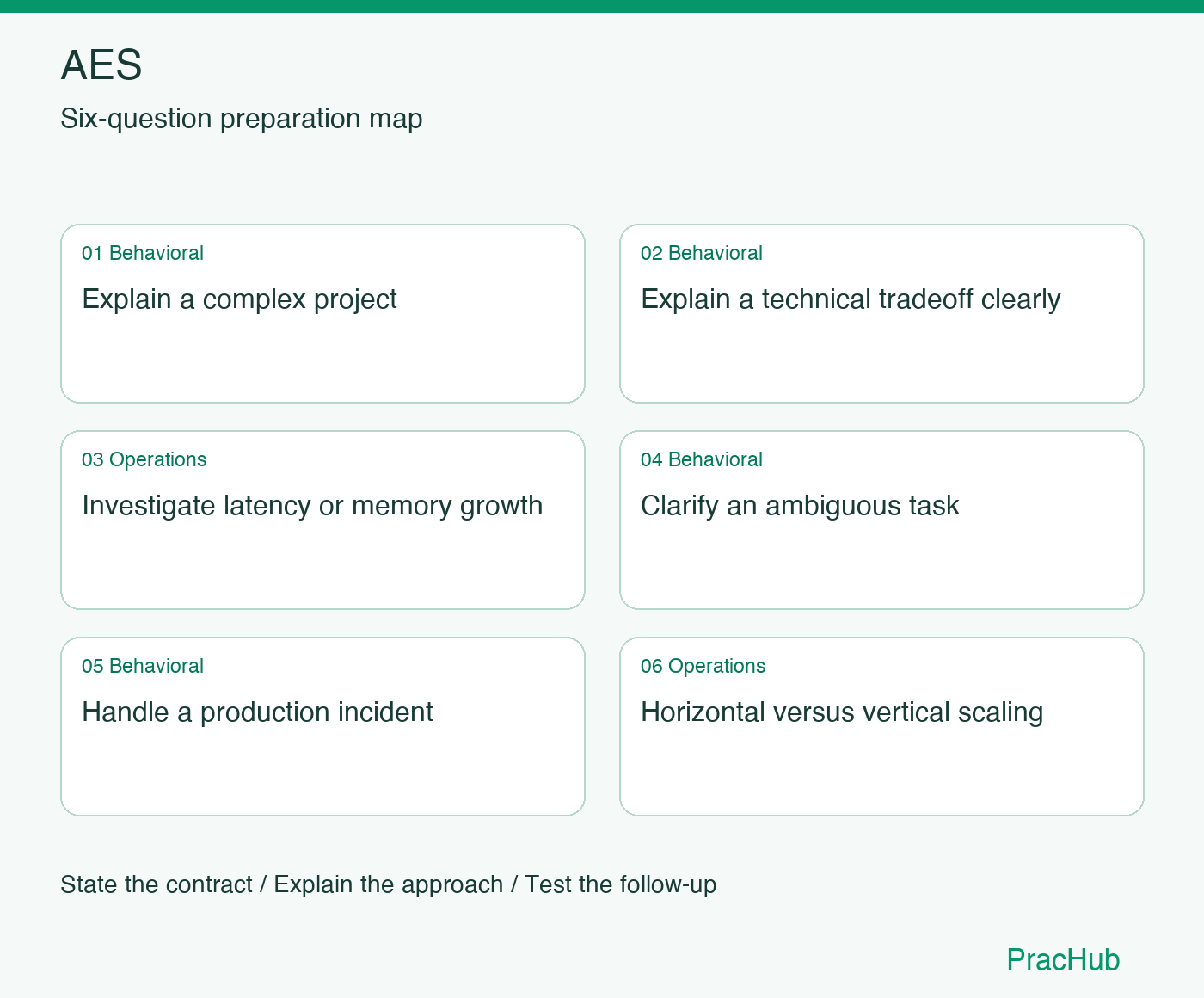
Task: Open the 'Investigate latency or memory growth' card
Action: click(322, 520)
